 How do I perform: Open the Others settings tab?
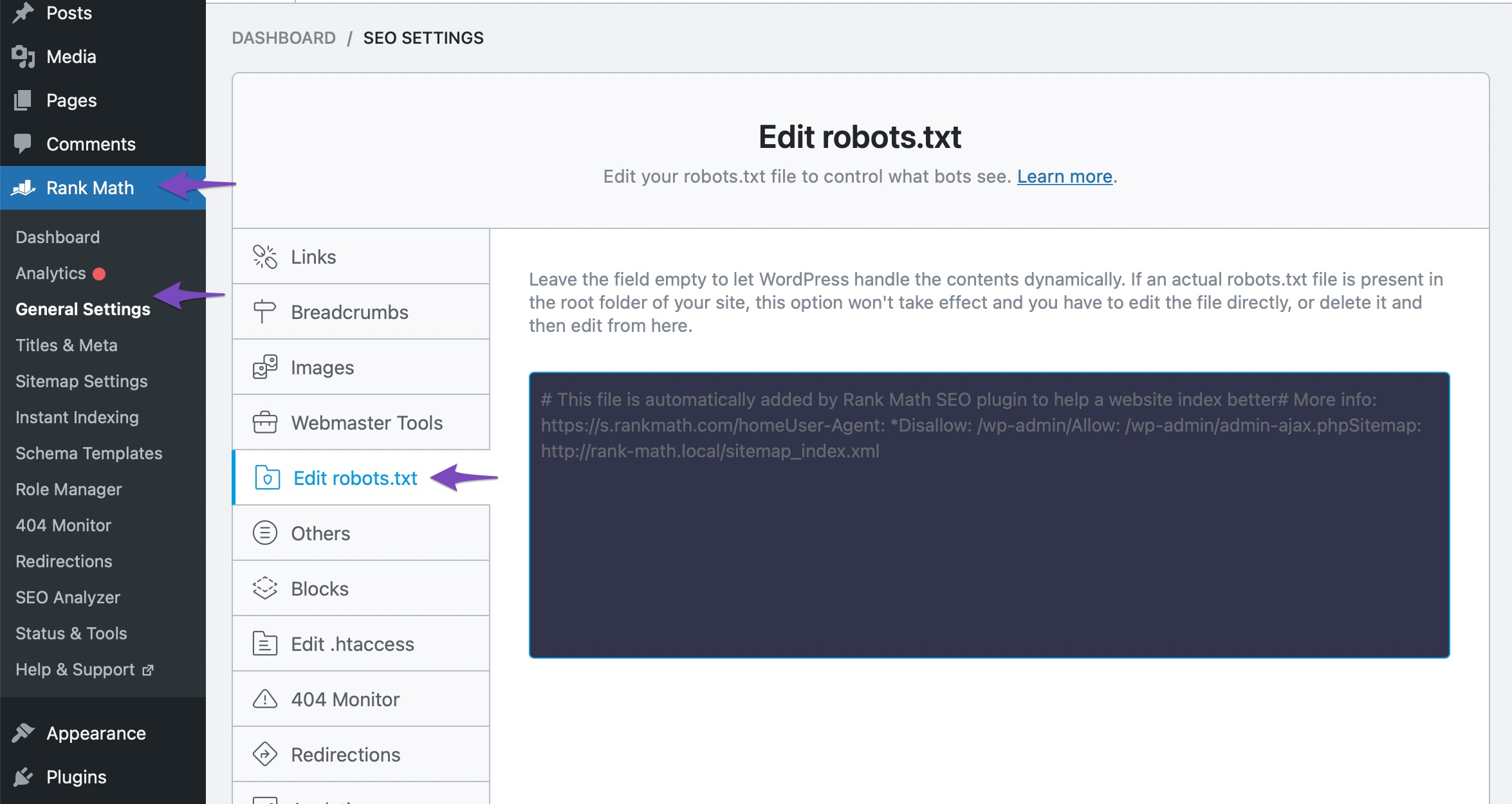click(x=361, y=533)
